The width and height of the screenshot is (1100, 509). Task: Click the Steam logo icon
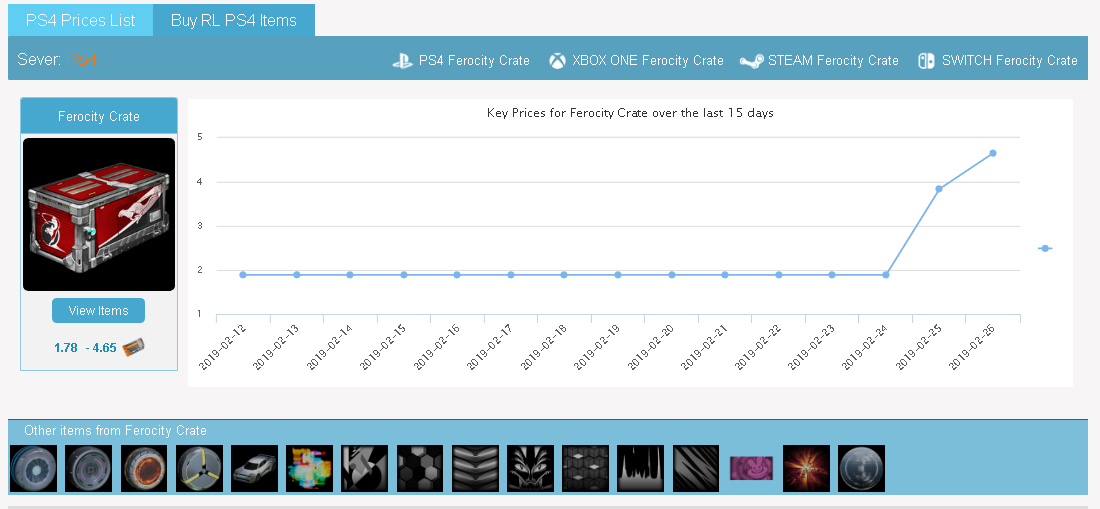pos(751,61)
